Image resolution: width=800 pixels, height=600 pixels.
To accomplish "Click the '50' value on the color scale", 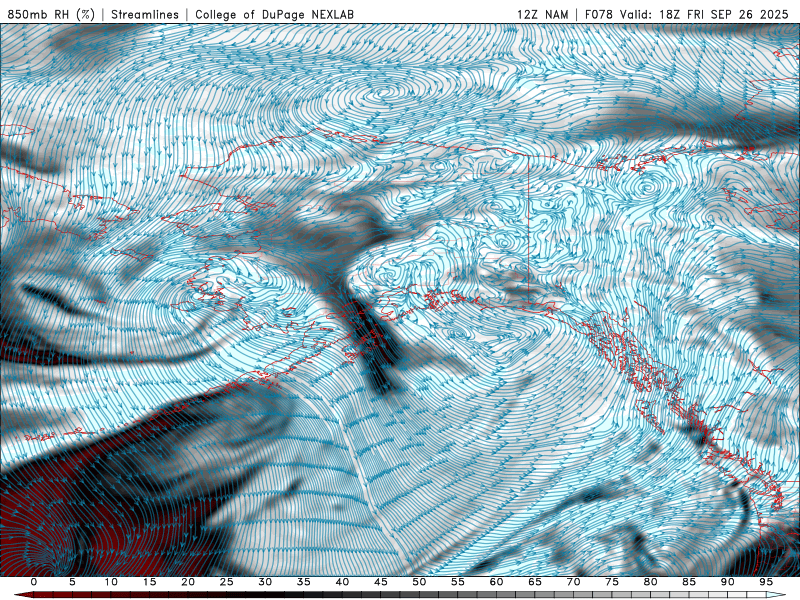I will coord(419,582).
